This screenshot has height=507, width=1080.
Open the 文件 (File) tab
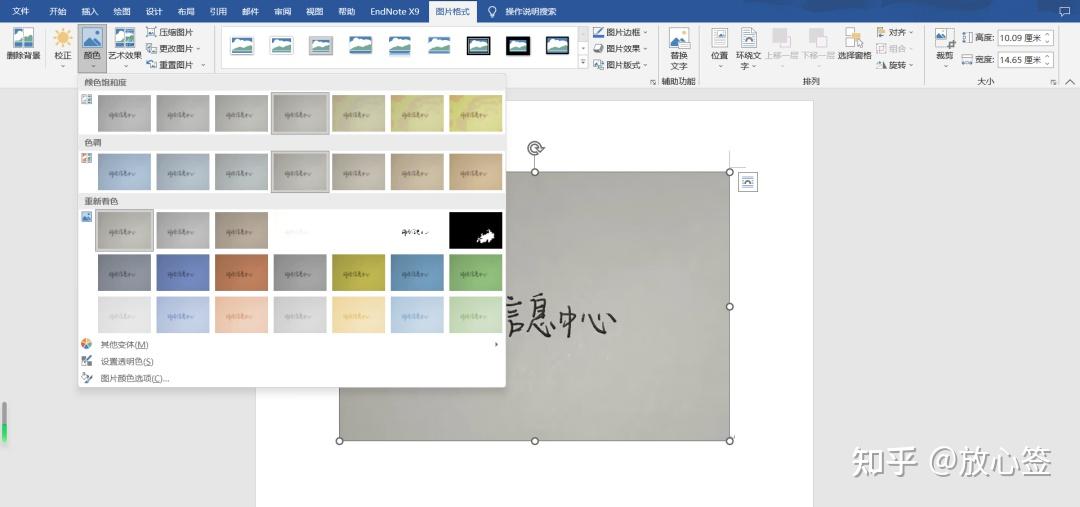point(21,12)
